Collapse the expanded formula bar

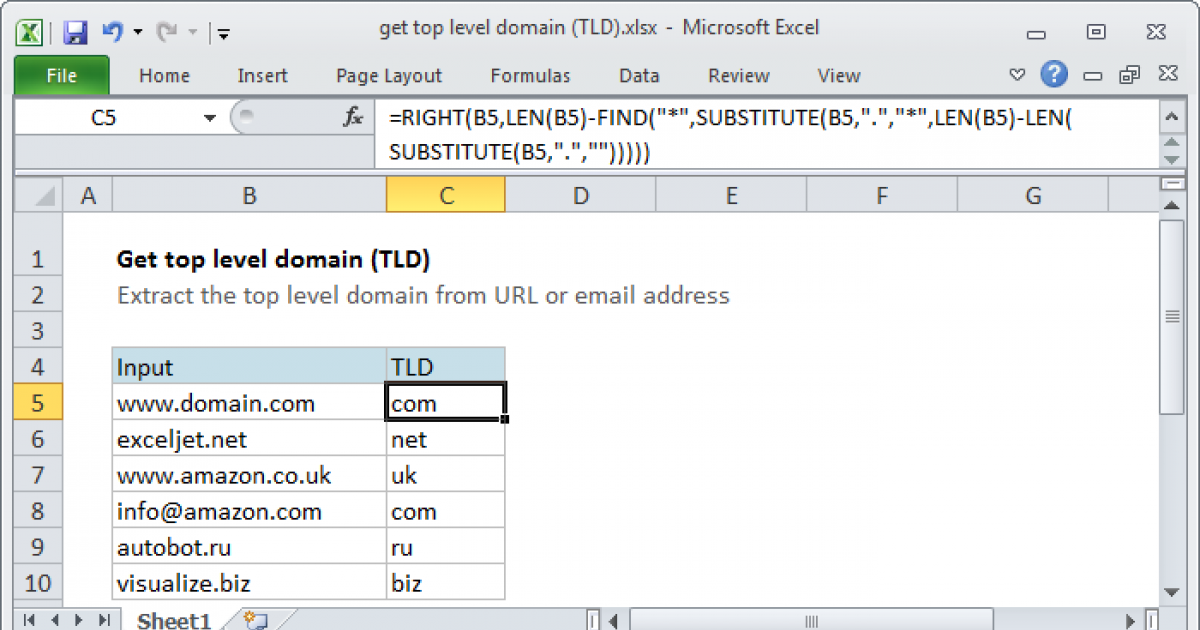[1171, 117]
